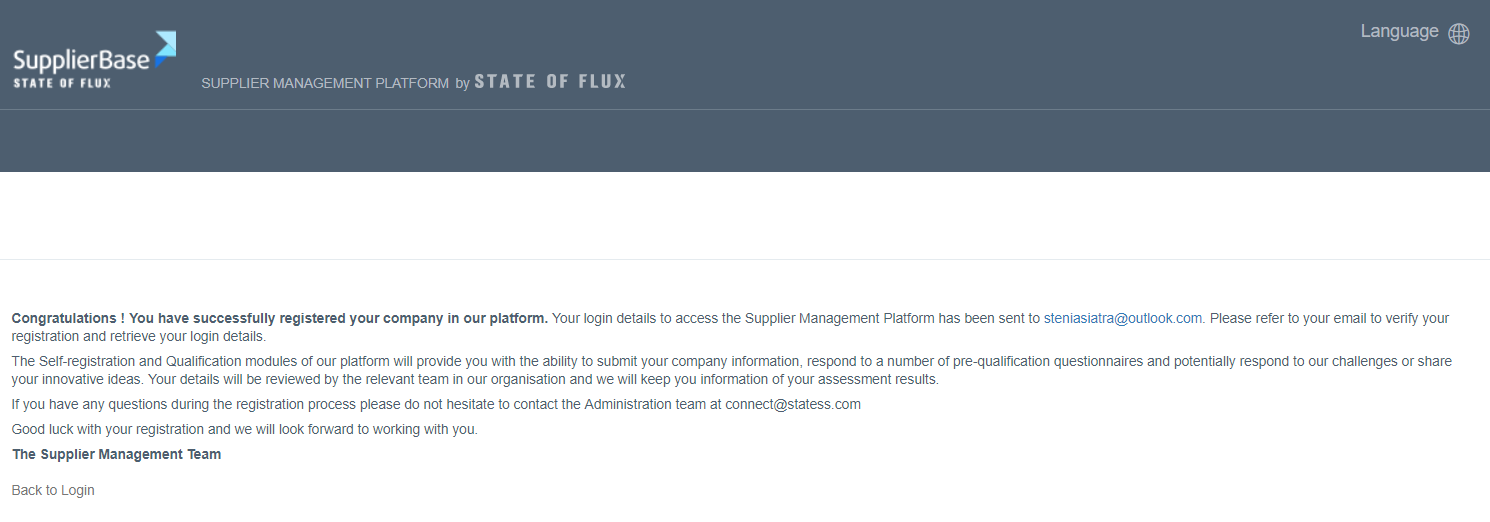Click The Supplier Management Team signature

116,455
